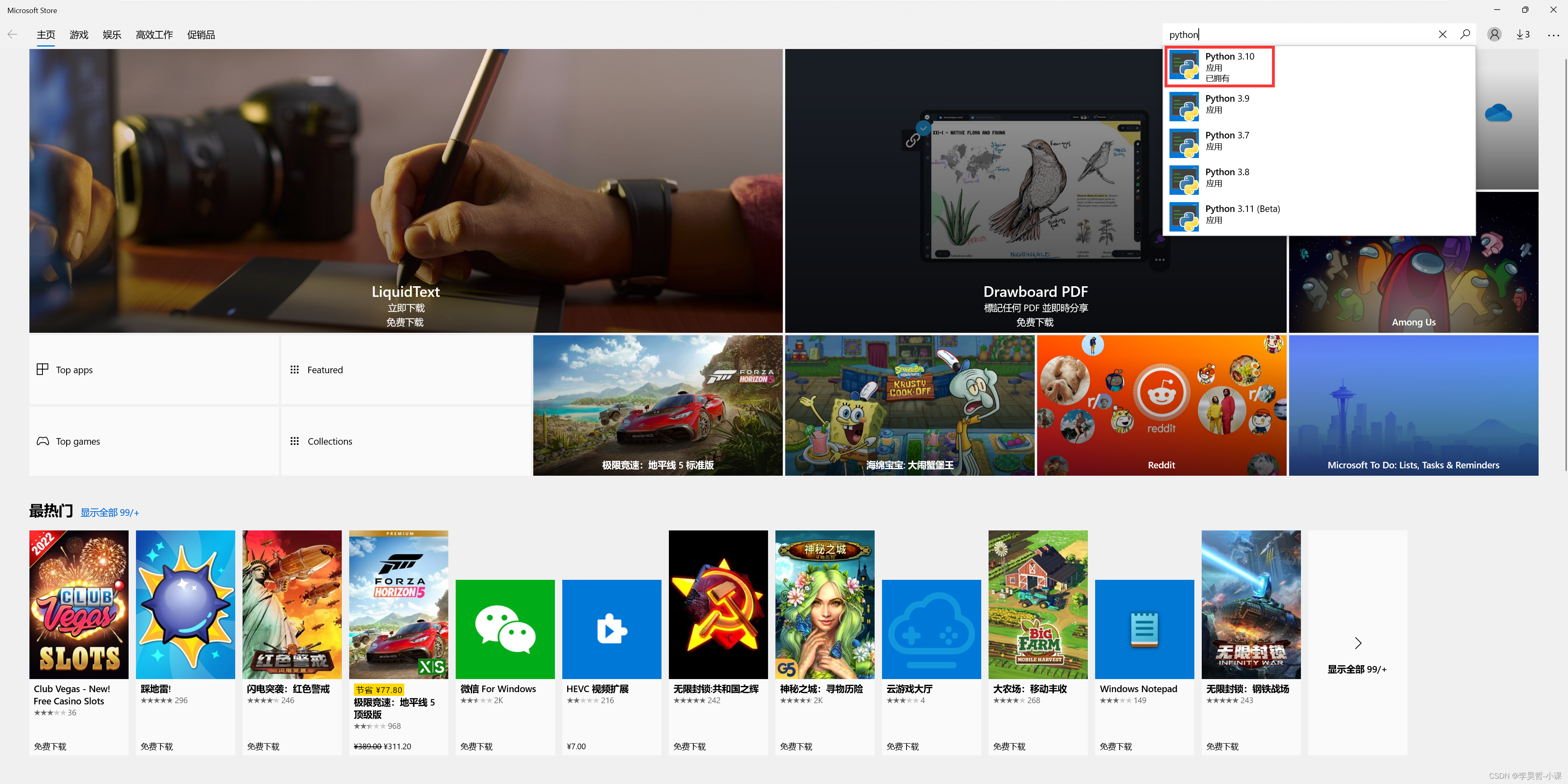The image size is (1568, 784).
Task: Open 无限封锁：钢铁战场 app card
Action: coord(1251,643)
